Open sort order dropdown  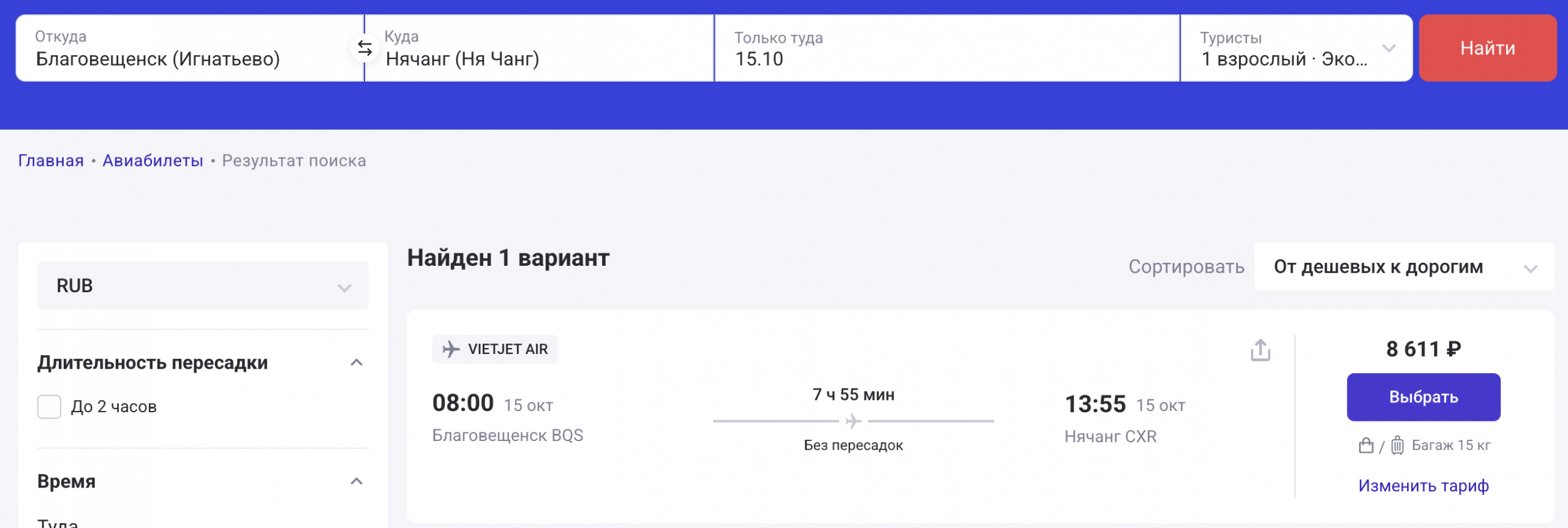(1403, 267)
